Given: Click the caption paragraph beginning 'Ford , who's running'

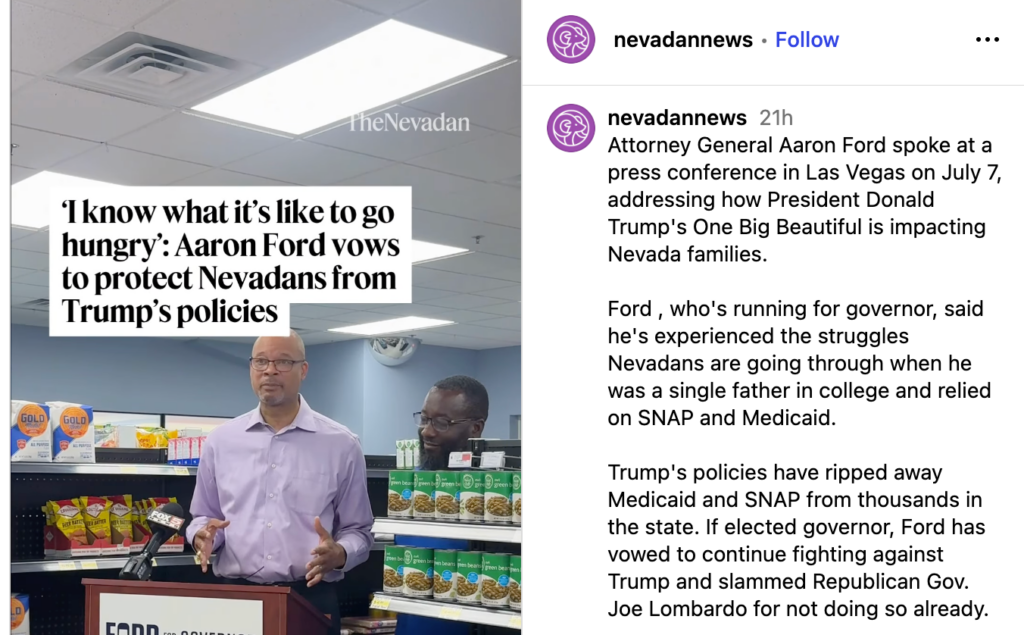Looking at the screenshot, I should [799, 363].
